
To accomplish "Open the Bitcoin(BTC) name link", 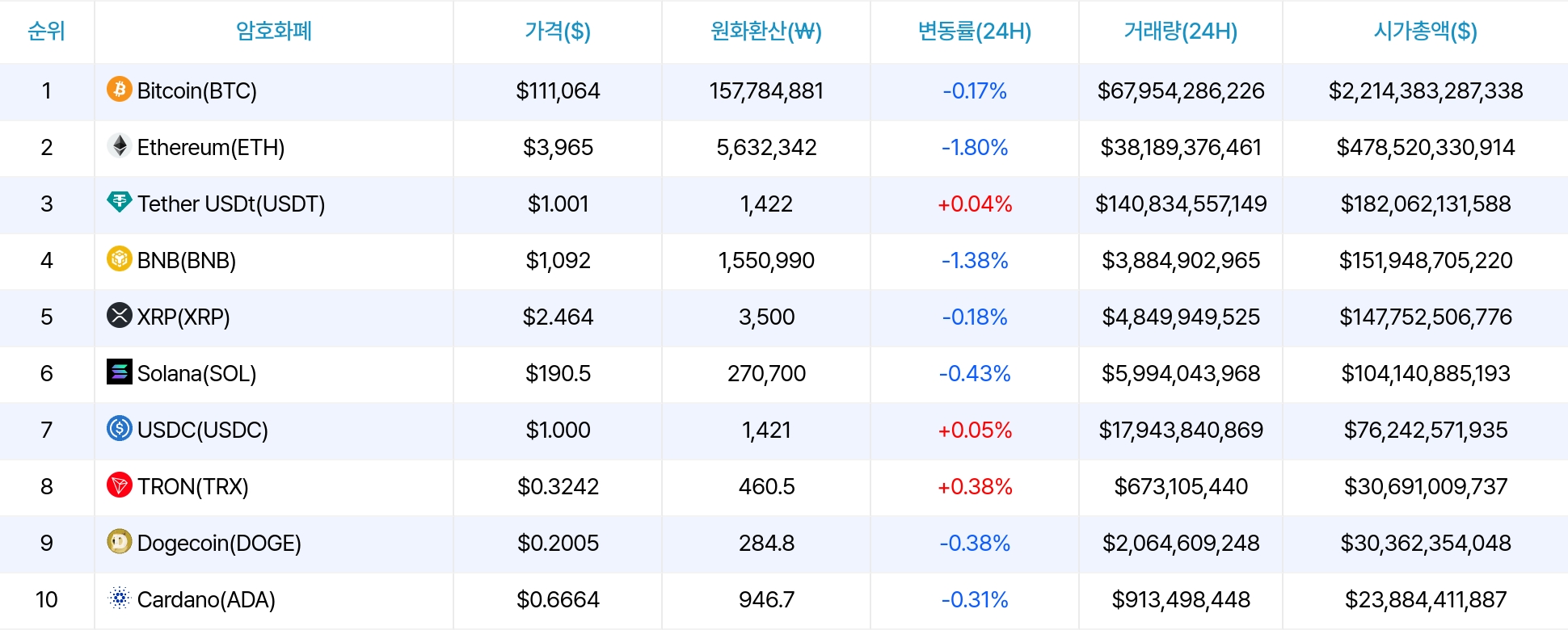I will pos(197,90).
